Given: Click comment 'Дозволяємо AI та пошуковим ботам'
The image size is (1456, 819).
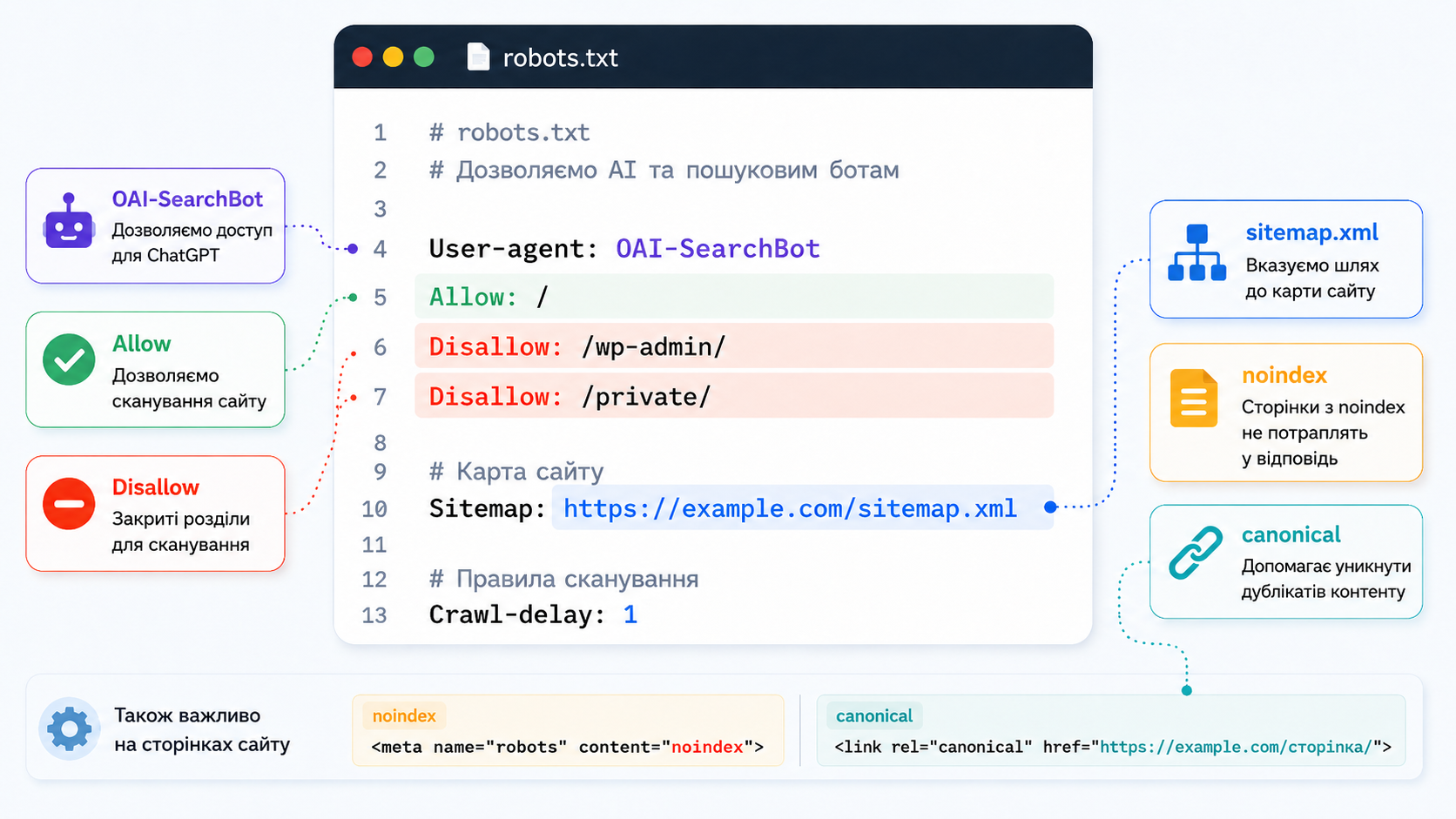Looking at the screenshot, I should 677,170.
